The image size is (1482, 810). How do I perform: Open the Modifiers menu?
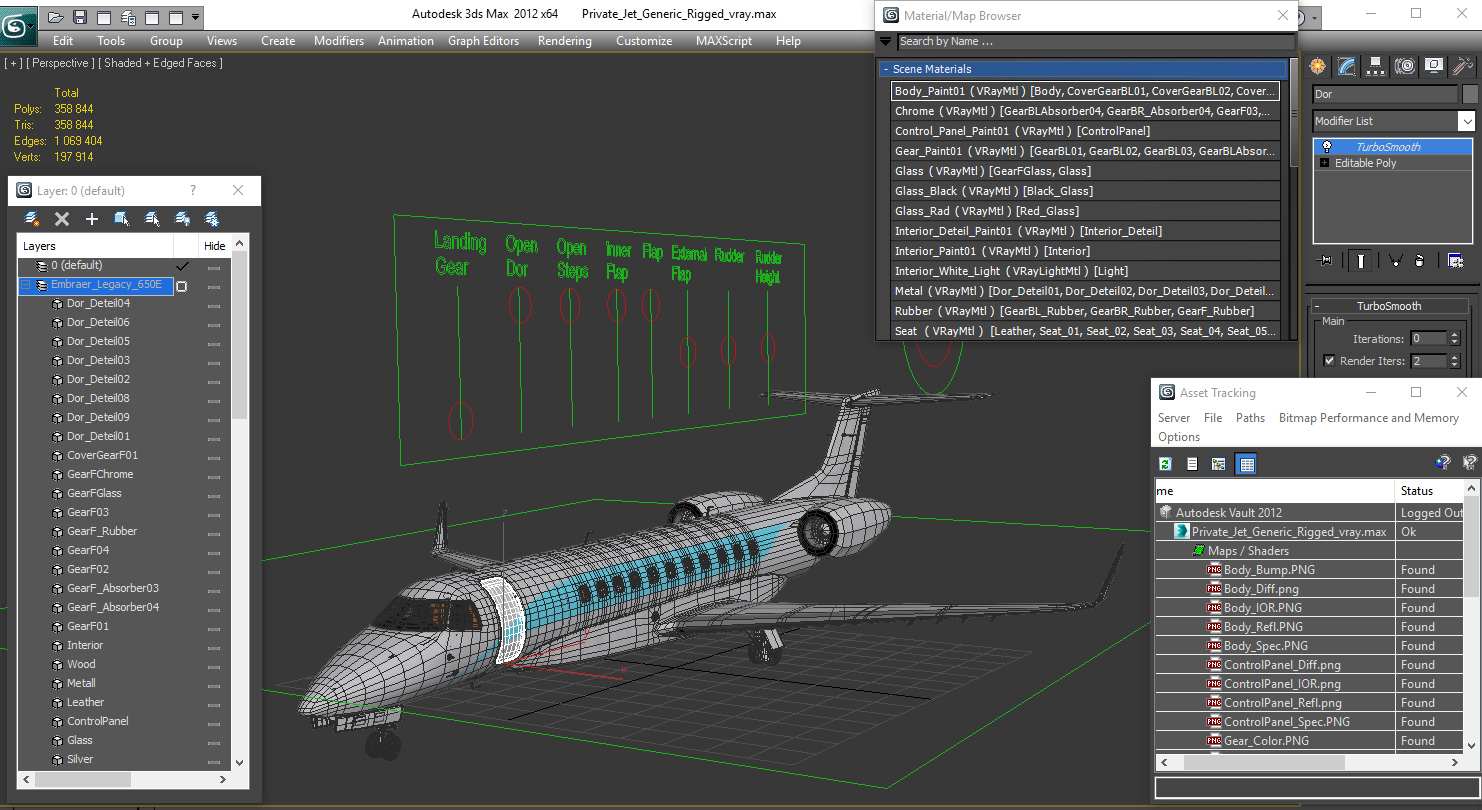(x=339, y=41)
